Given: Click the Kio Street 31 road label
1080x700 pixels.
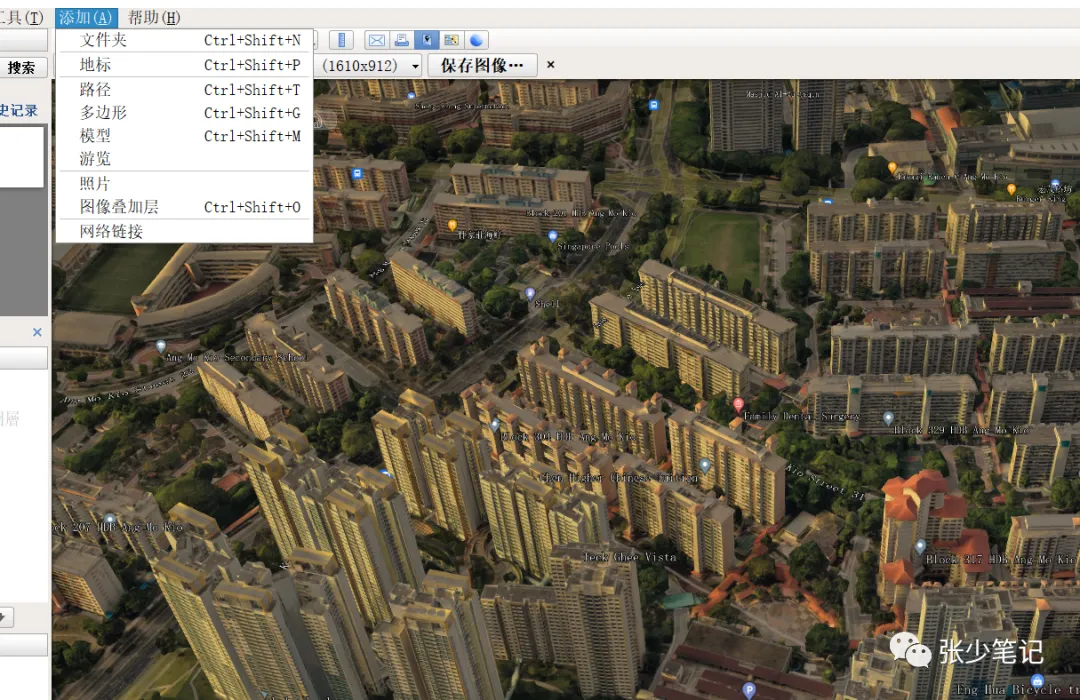Looking at the screenshot, I should [x=824, y=482].
